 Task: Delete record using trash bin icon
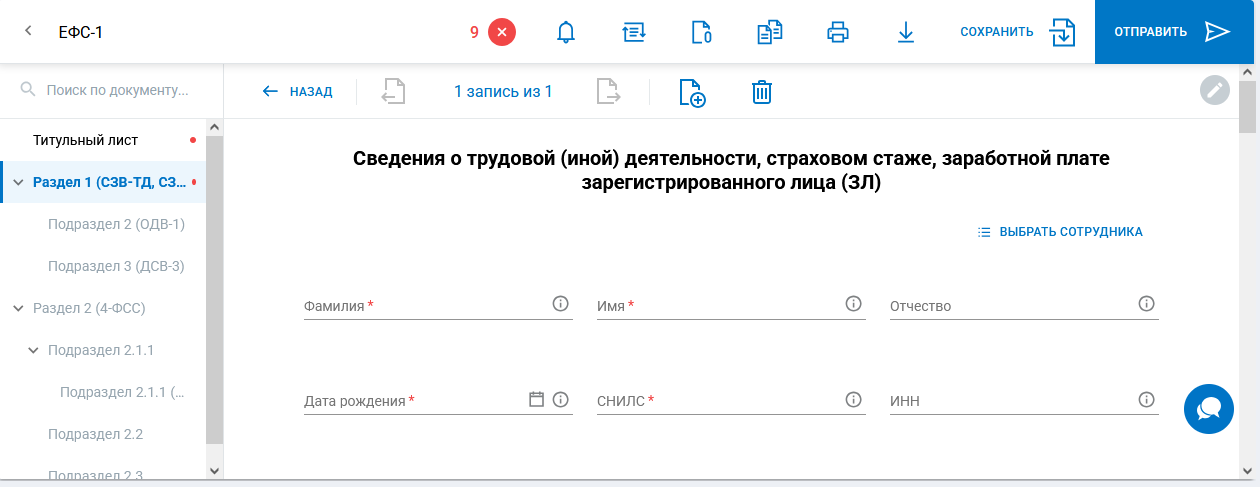pos(762,92)
